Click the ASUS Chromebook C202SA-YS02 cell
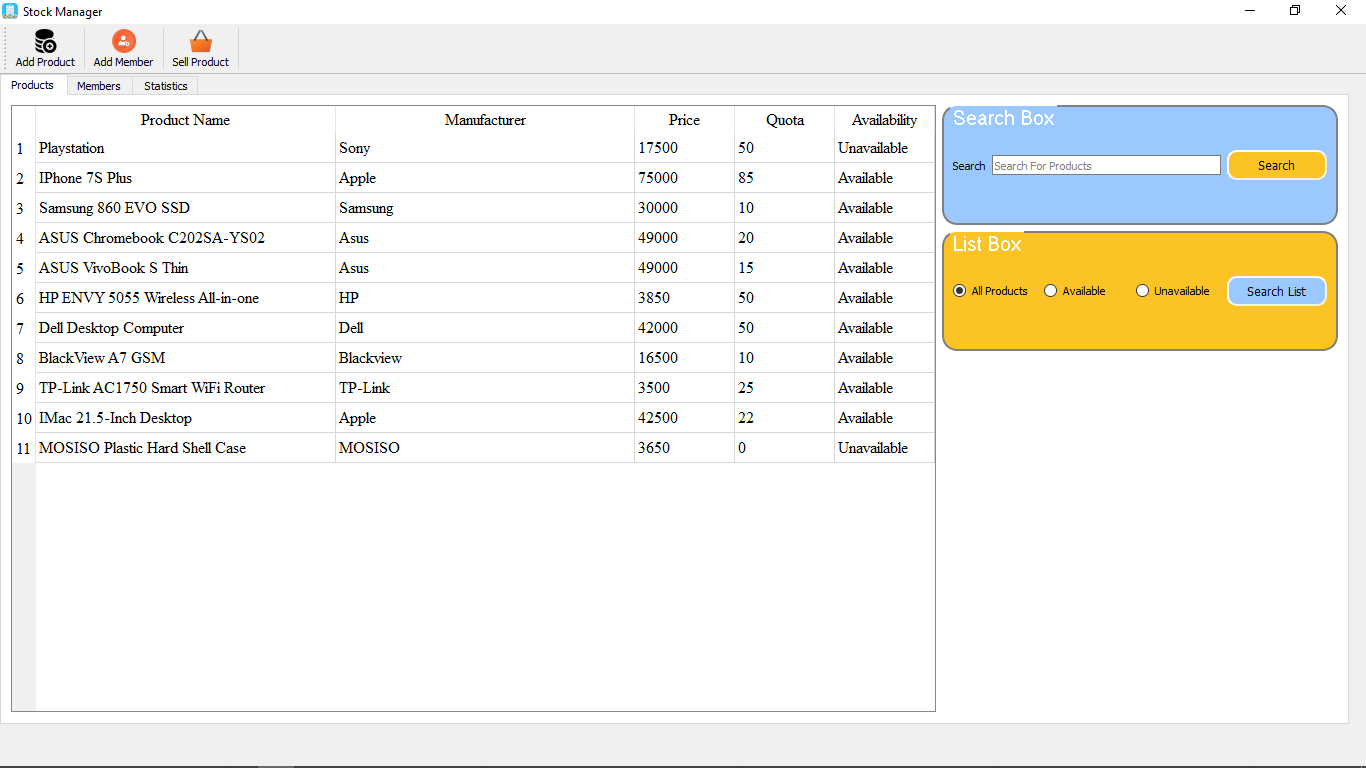 (185, 238)
